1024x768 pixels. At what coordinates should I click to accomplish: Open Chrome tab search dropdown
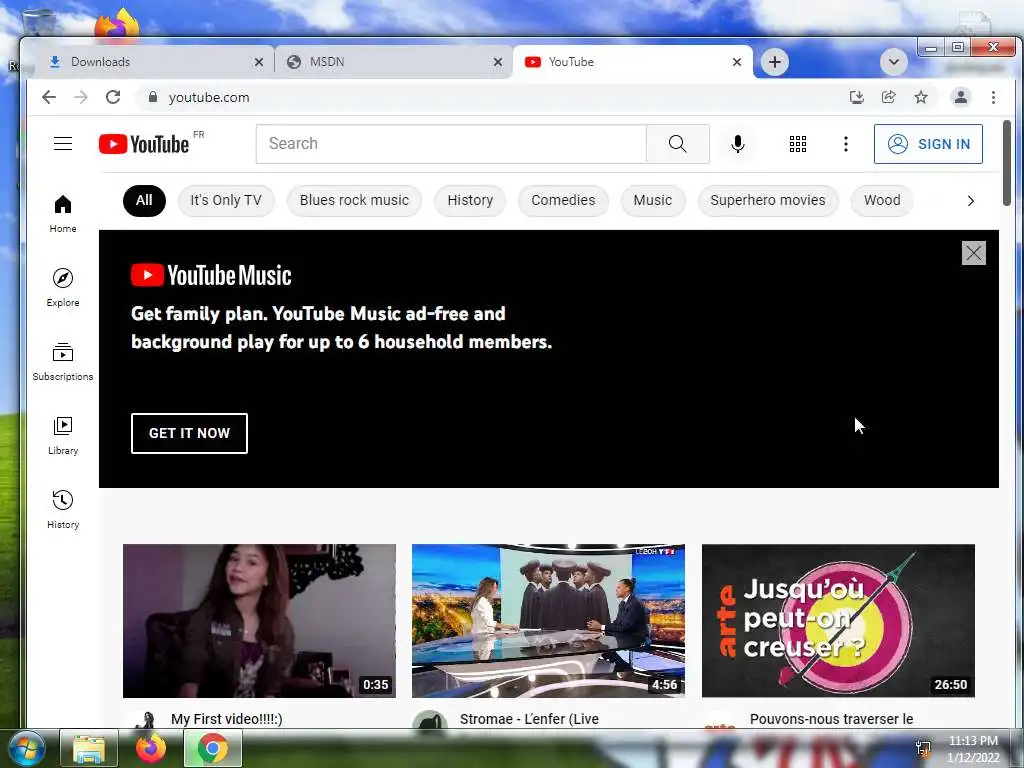point(893,62)
